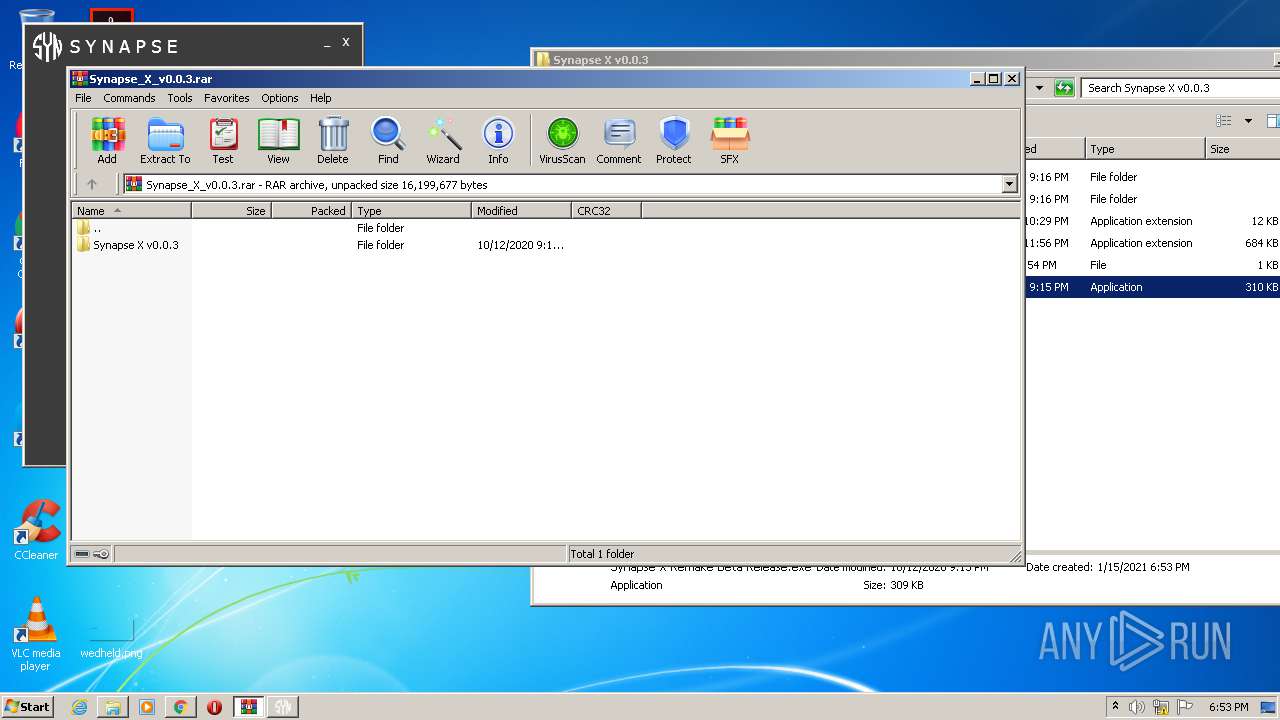This screenshot has width=1280, height=720.
Task: Click the Explorer search box
Action: [x=1180, y=88]
